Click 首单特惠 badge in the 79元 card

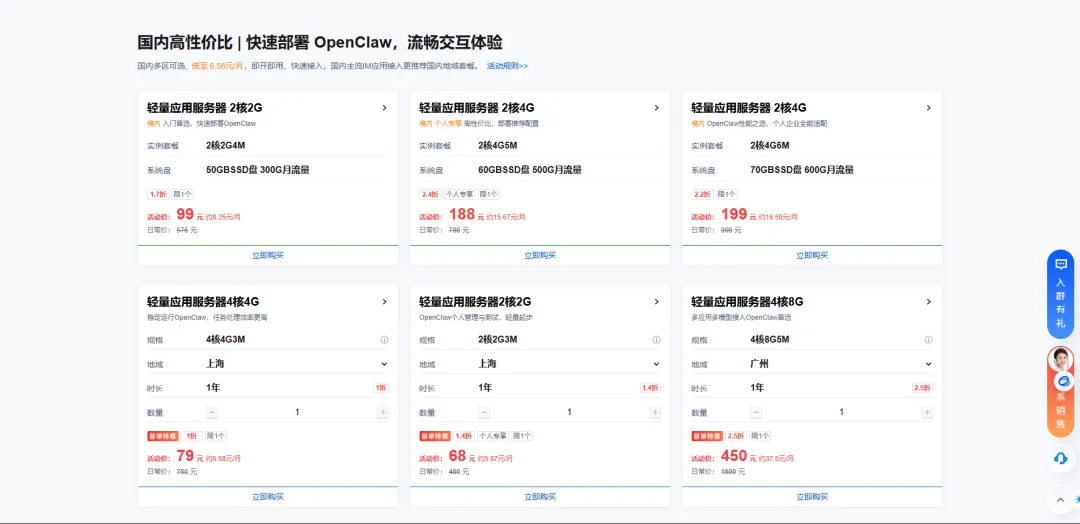pos(163,436)
